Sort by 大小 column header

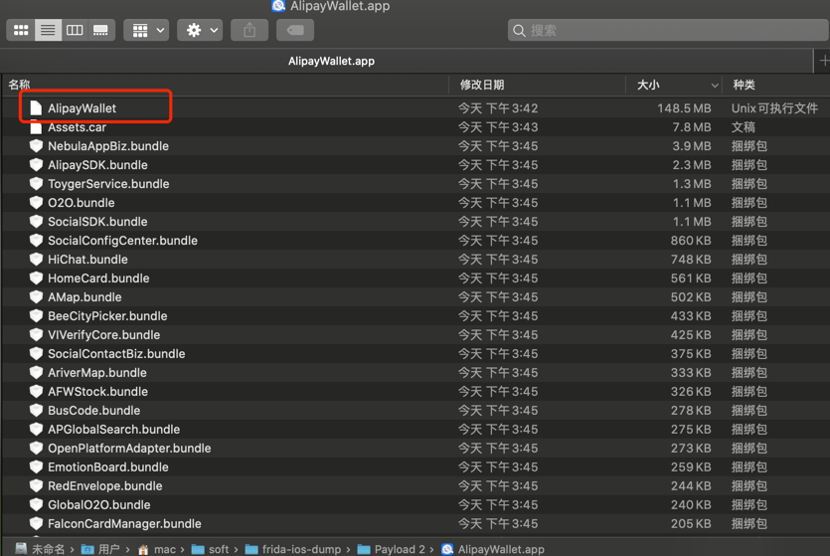[648, 85]
